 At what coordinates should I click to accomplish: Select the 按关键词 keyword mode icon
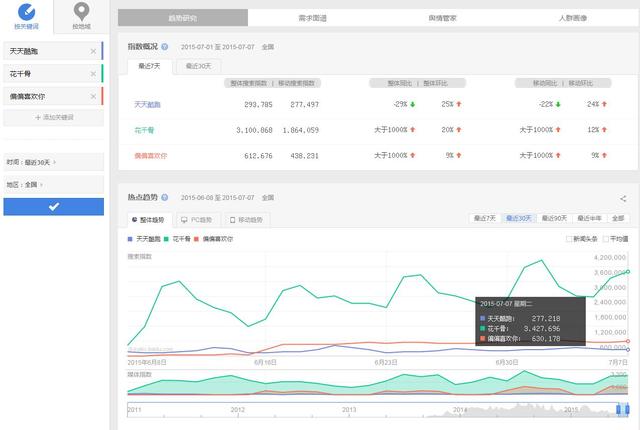pos(27,11)
